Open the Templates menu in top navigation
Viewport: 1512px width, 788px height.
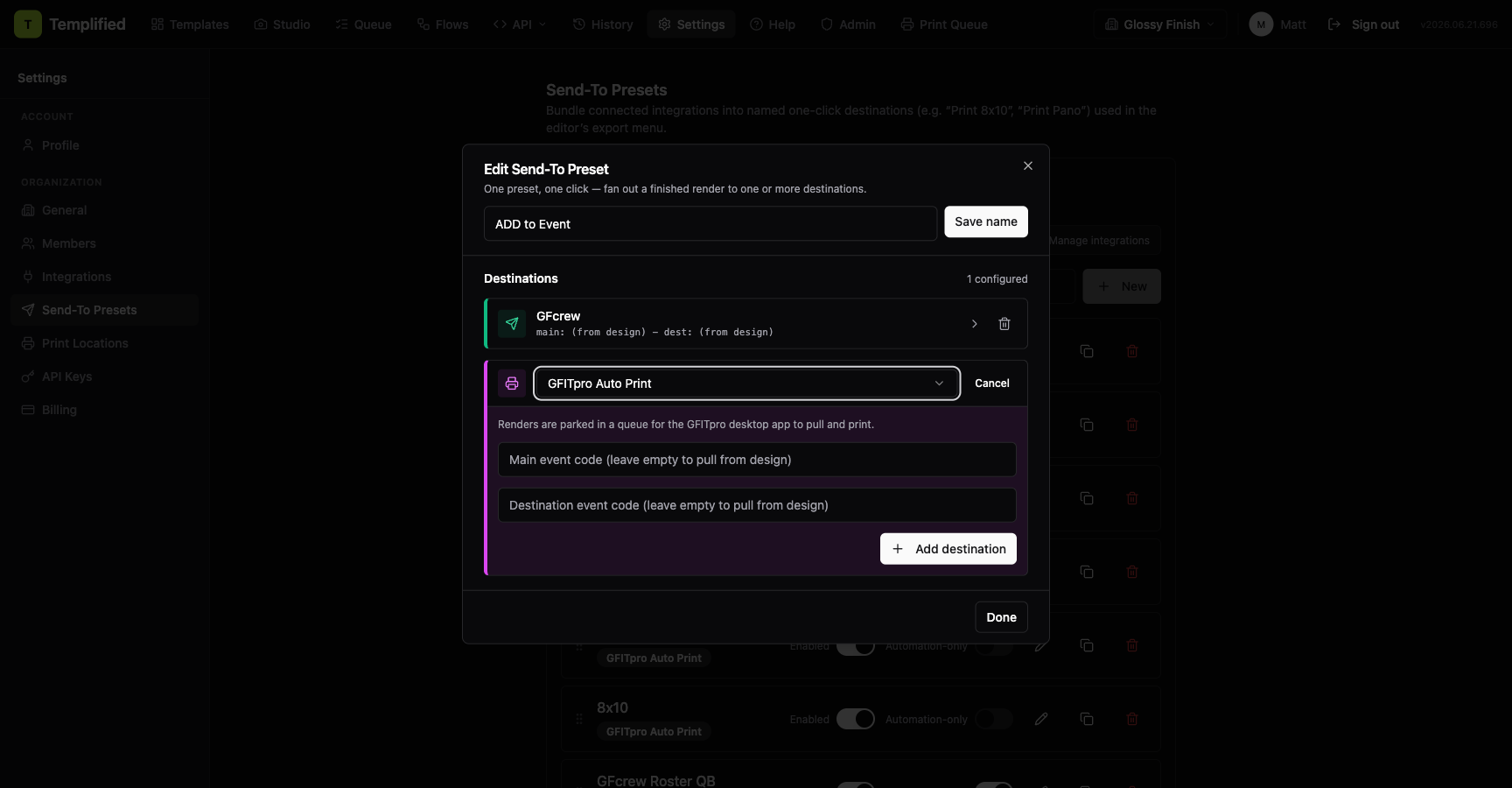(x=190, y=25)
